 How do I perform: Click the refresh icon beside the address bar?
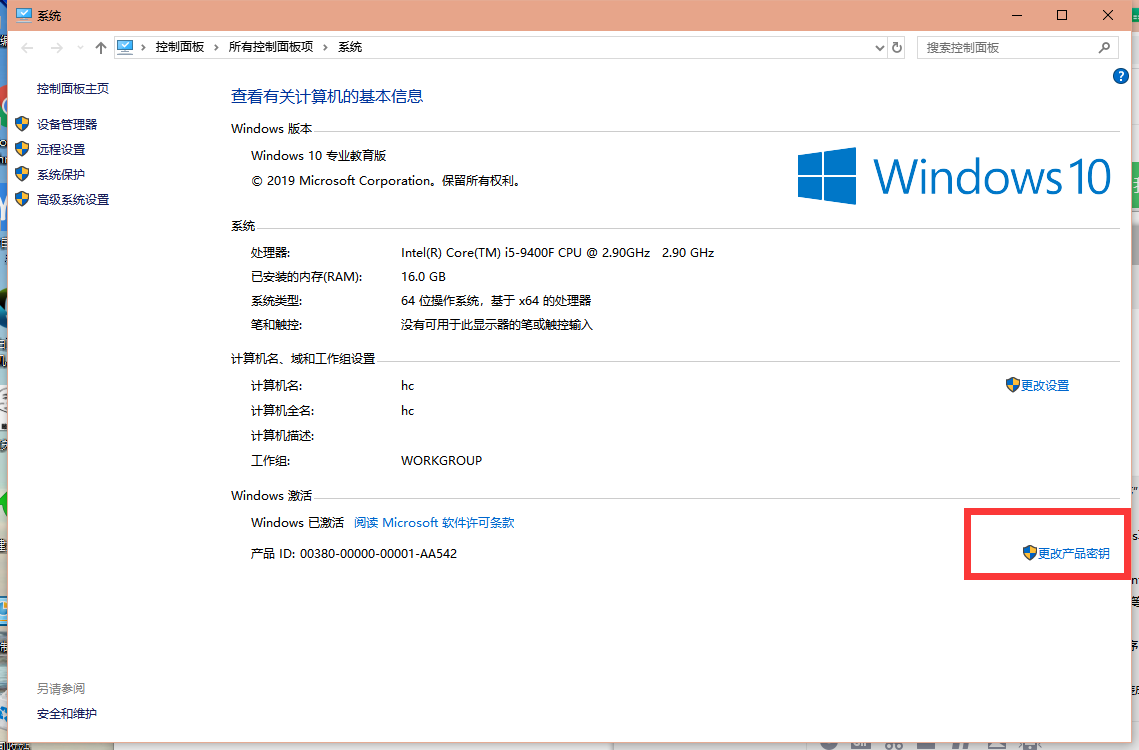click(896, 46)
